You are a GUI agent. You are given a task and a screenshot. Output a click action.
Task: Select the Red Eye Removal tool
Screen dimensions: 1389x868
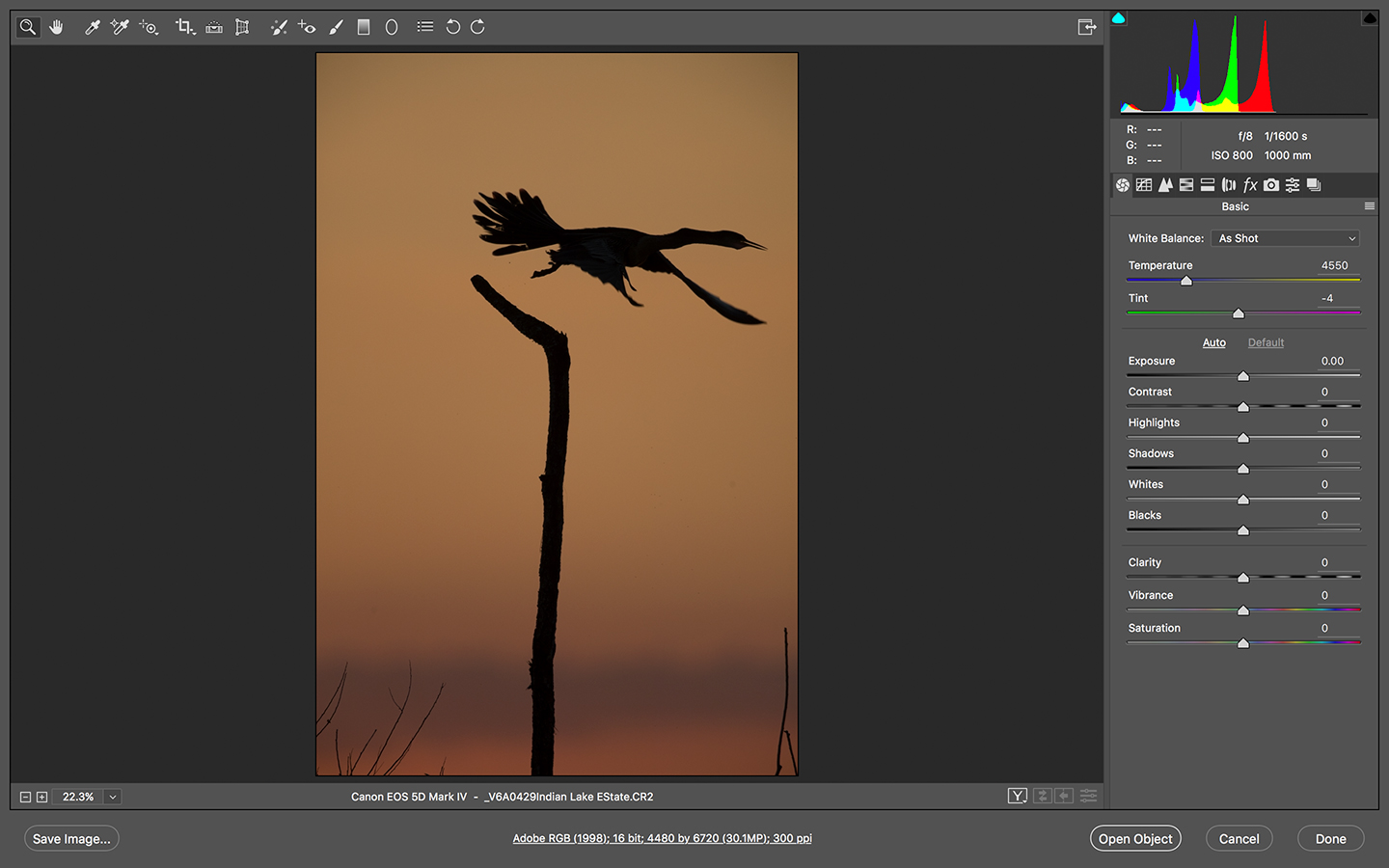coord(307,27)
